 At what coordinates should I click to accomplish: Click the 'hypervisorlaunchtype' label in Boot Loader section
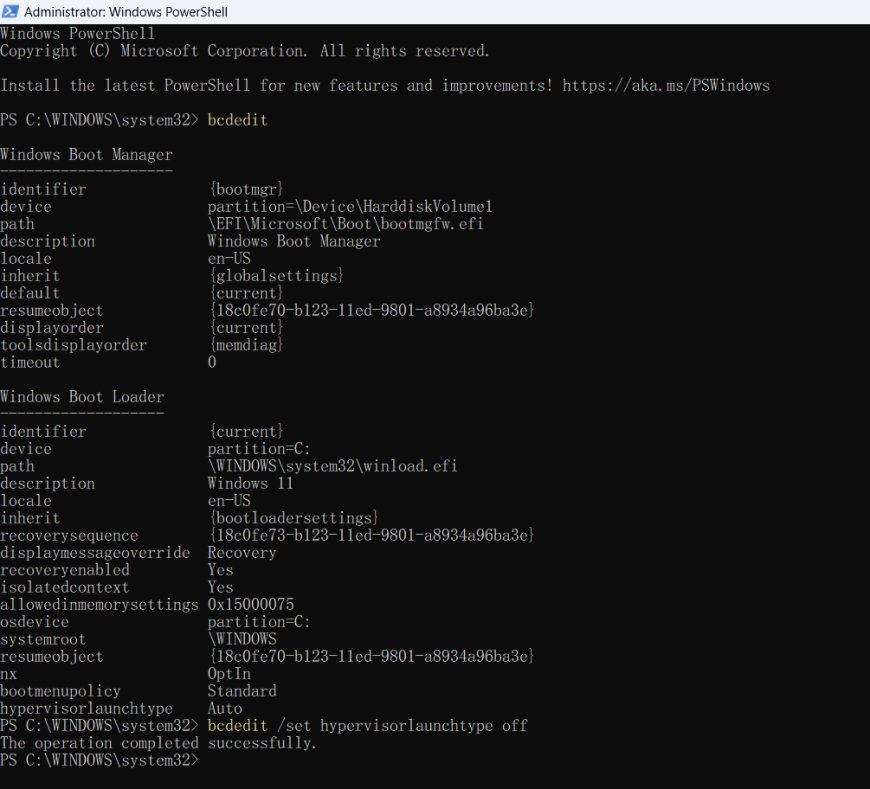pos(87,709)
